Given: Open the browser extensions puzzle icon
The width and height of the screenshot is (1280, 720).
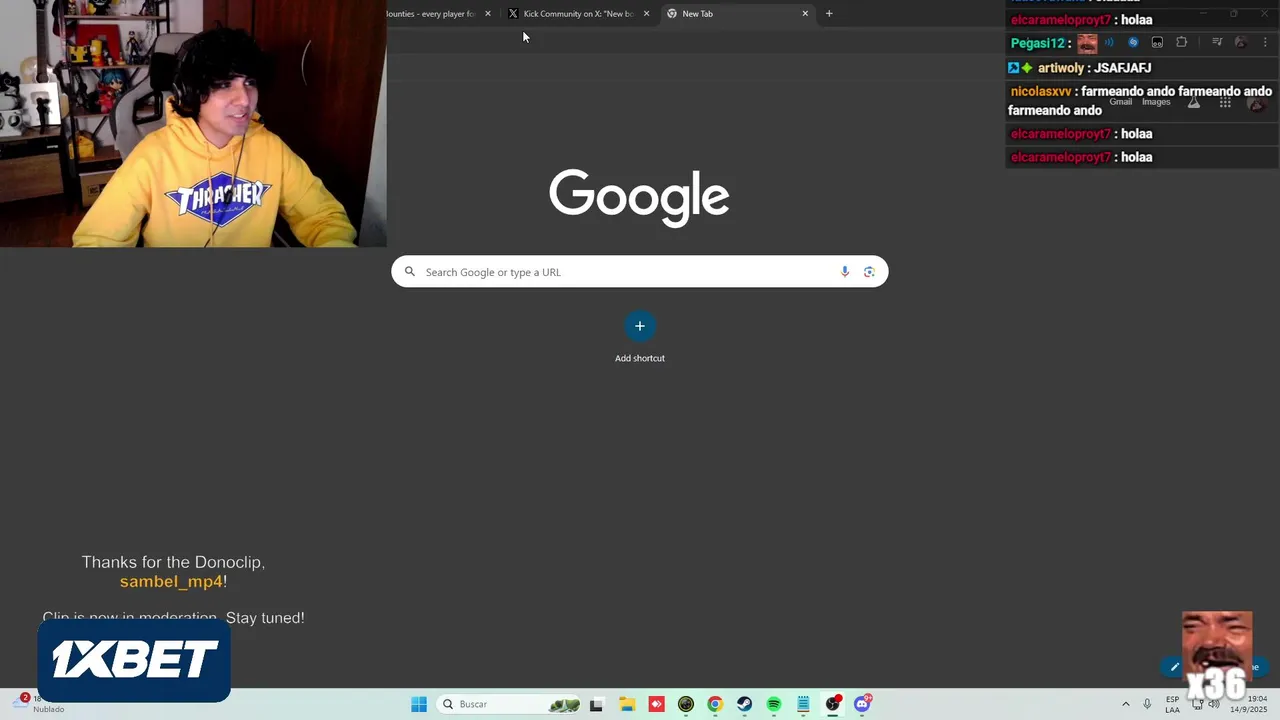Looking at the screenshot, I should click(x=1181, y=42).
